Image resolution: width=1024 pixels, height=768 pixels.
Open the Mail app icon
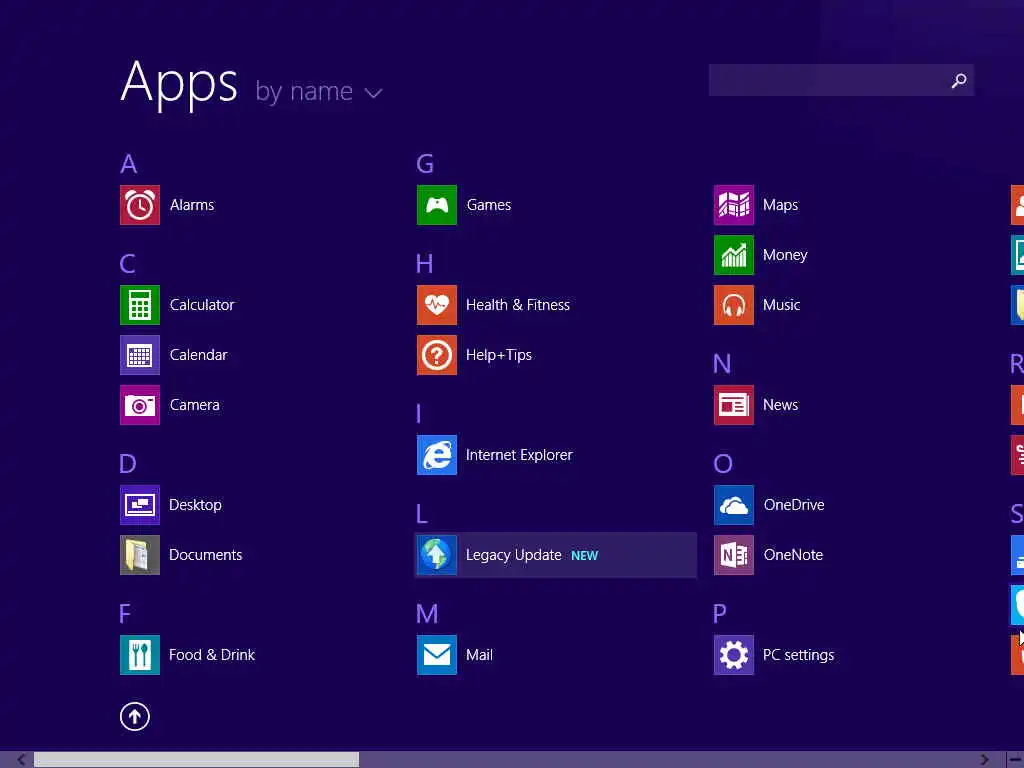pos(437,655)
